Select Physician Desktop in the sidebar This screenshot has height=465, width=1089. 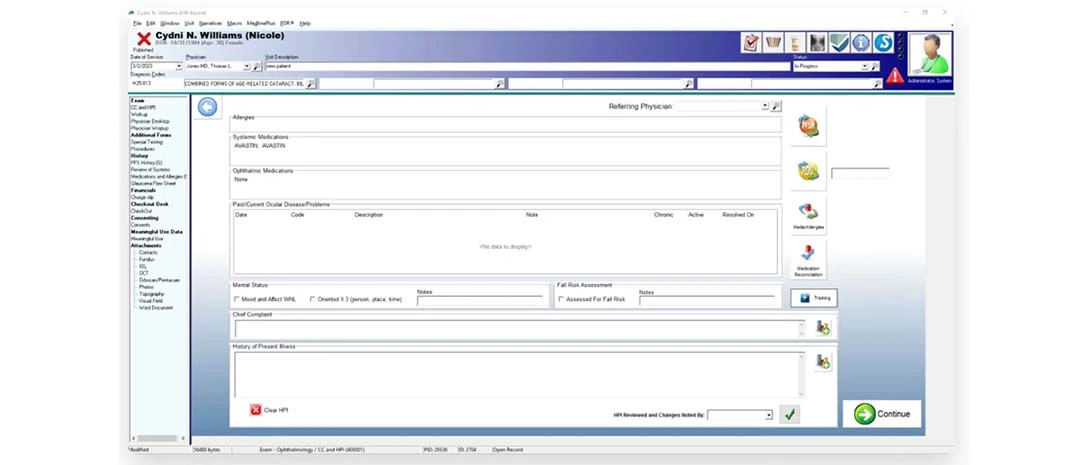point(149,121)
